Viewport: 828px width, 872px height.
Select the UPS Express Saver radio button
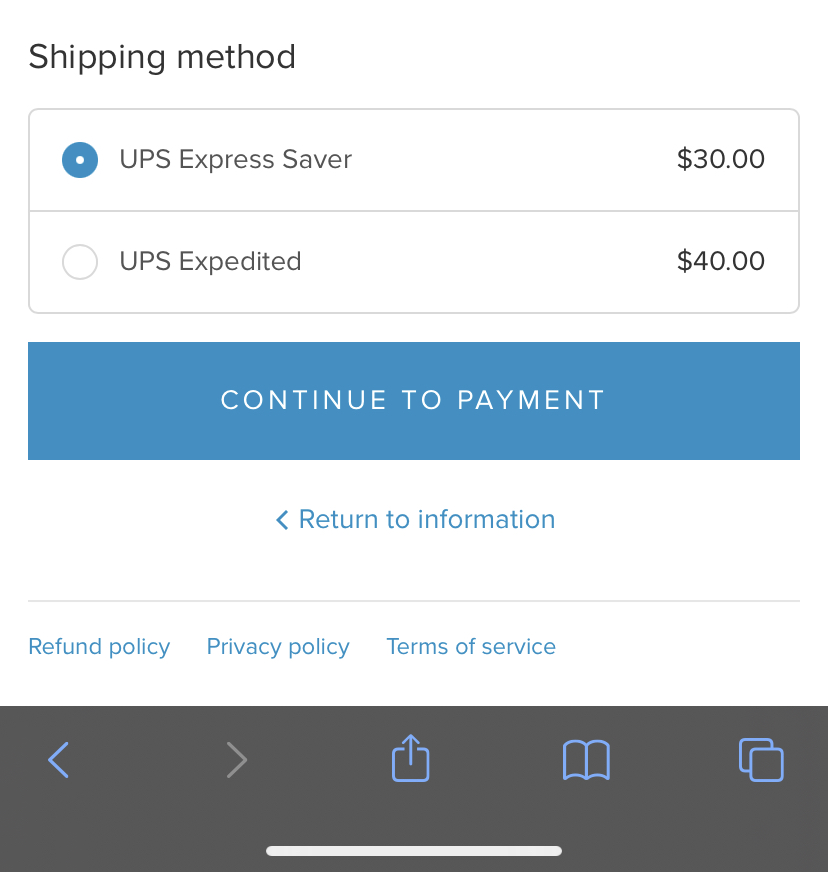tap(80, 160)
